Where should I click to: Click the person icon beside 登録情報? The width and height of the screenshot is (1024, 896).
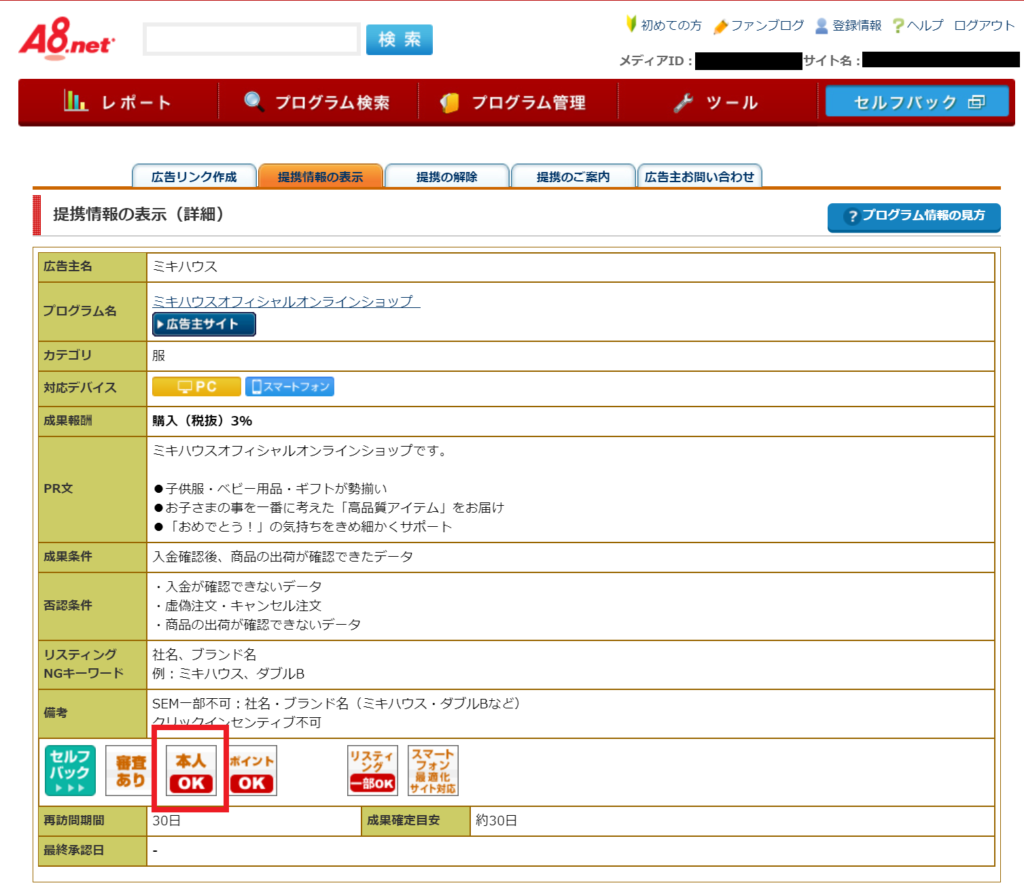point(822,25)
